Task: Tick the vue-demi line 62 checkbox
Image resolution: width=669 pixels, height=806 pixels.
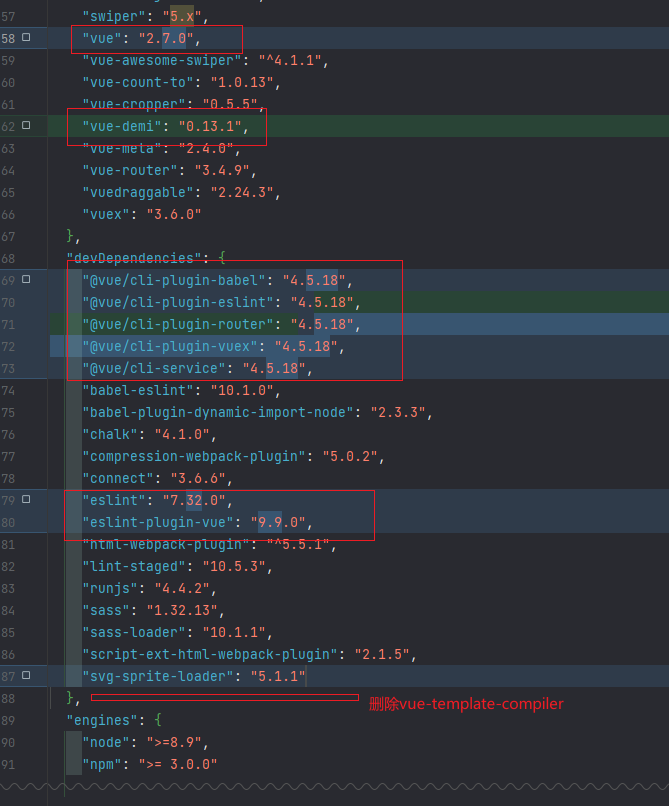Action: 26,126
